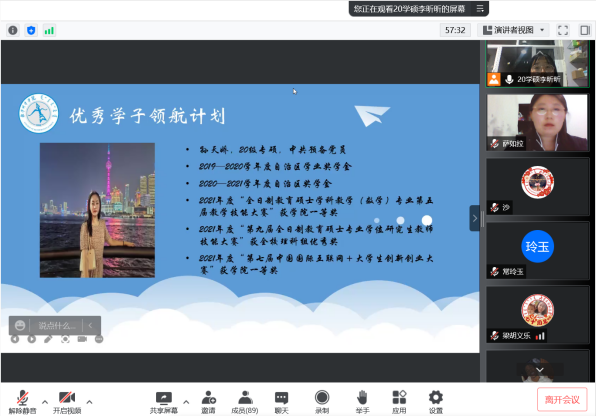Image resolution: width=597 pixels, height=417 pixels.
Task: Click the 离开会议 leave button
Action: pyautogui.click(x=562, y=399)
